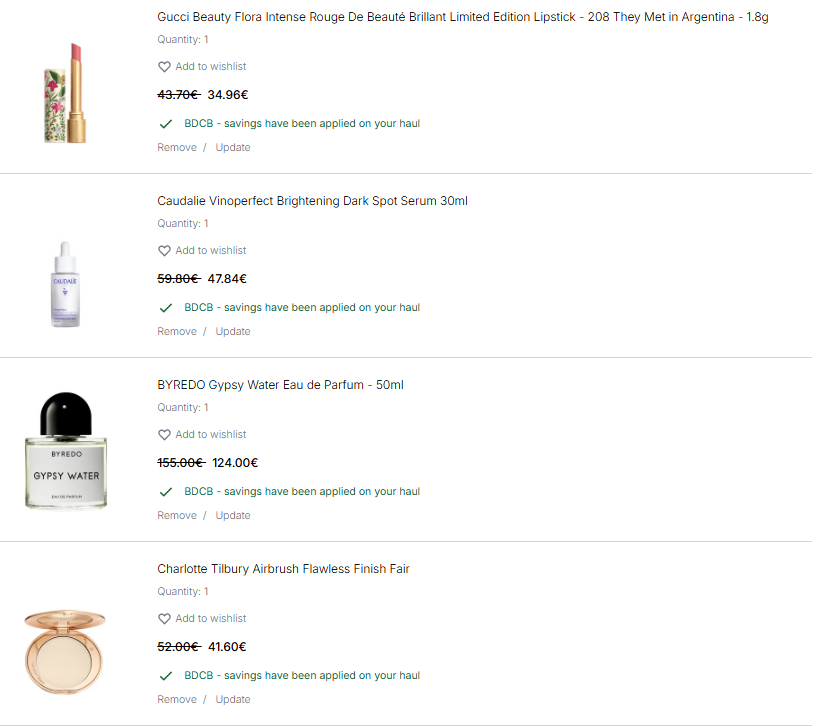Screen dimensions: 829x727
Task: Click the green savings checkmark under BYREDO perfume
Action: 166,492
